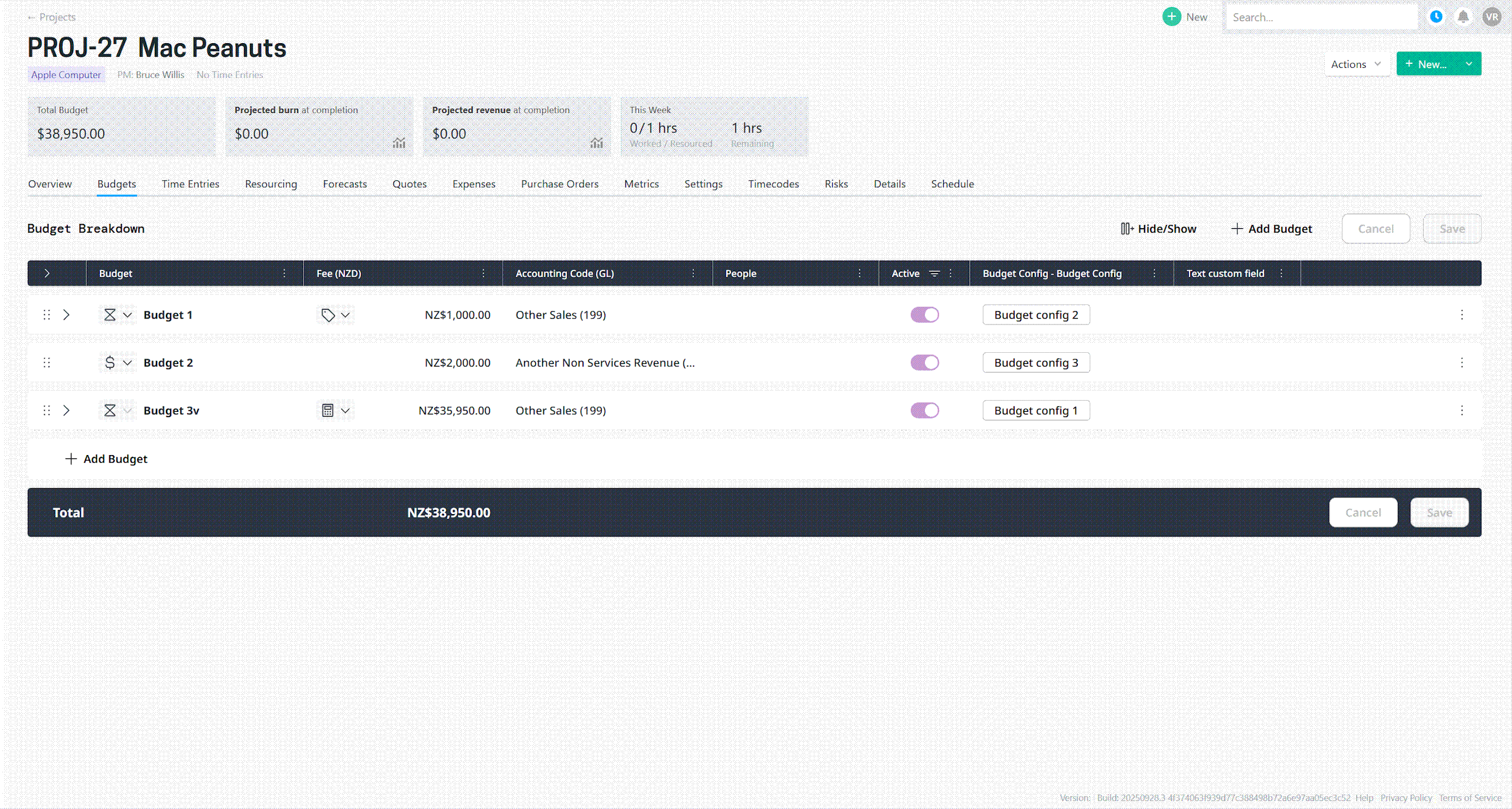Toggle Active switch for Budget 3v

point(924,411)
